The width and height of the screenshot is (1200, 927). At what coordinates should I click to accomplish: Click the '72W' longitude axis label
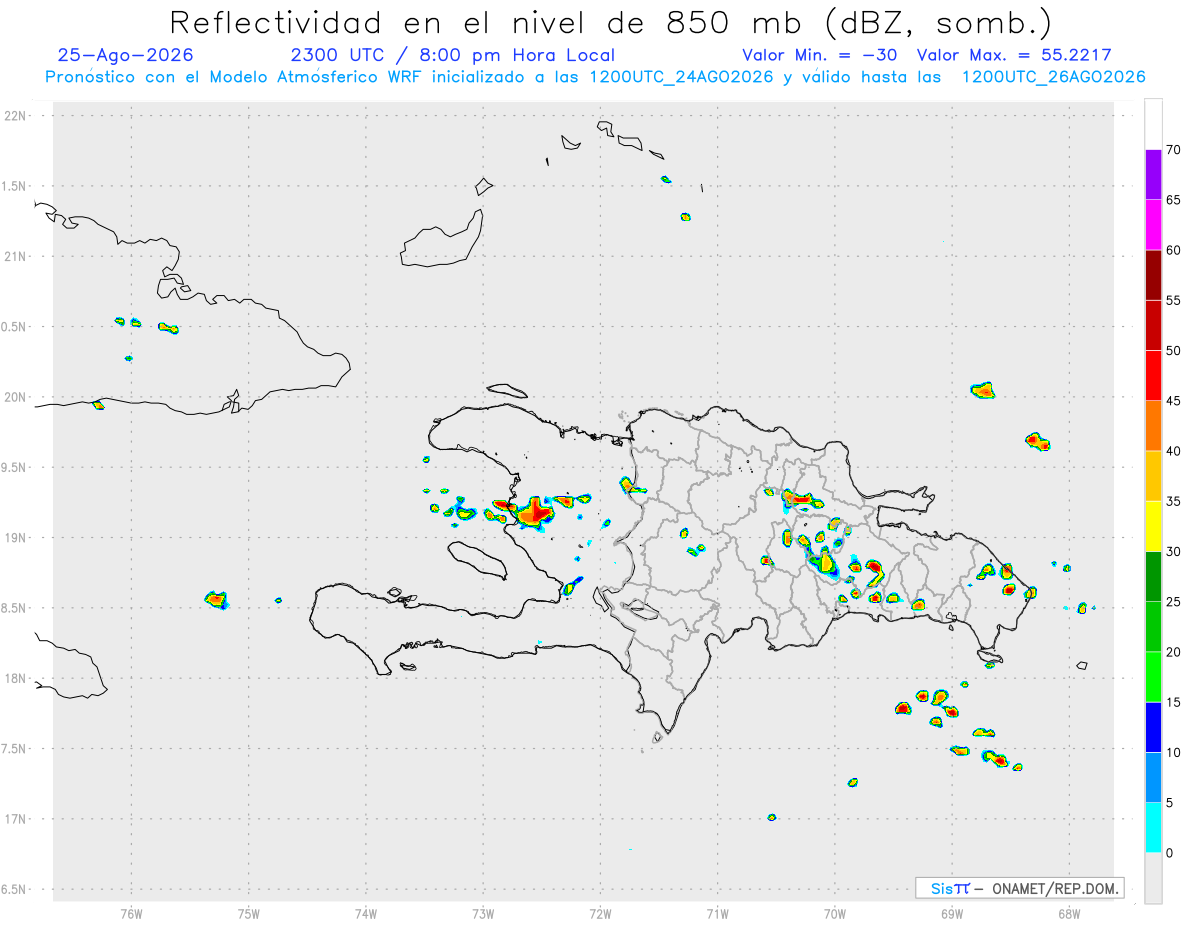pos(600,913)
